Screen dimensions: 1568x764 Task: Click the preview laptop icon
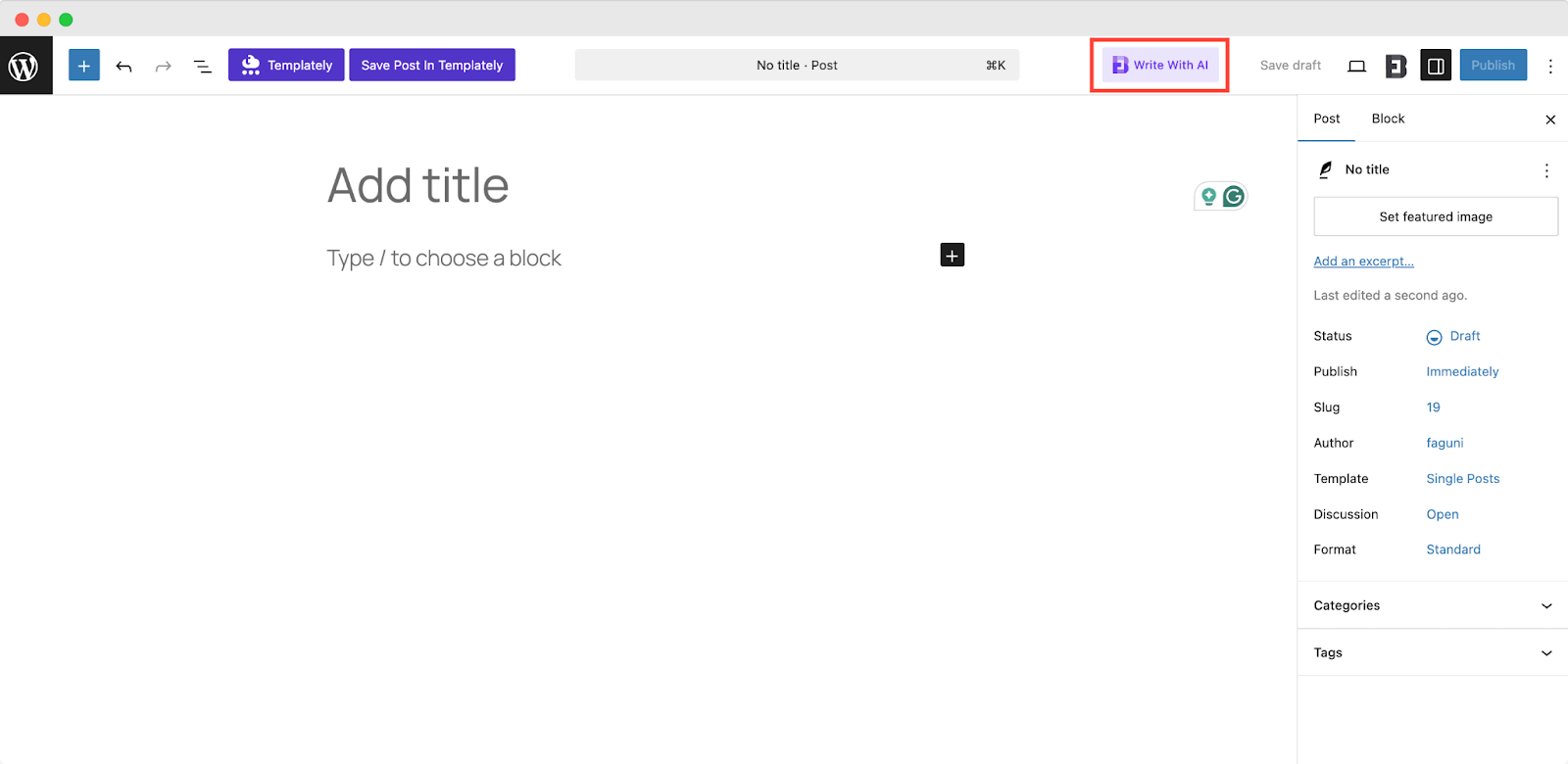tap(1356, 66)
